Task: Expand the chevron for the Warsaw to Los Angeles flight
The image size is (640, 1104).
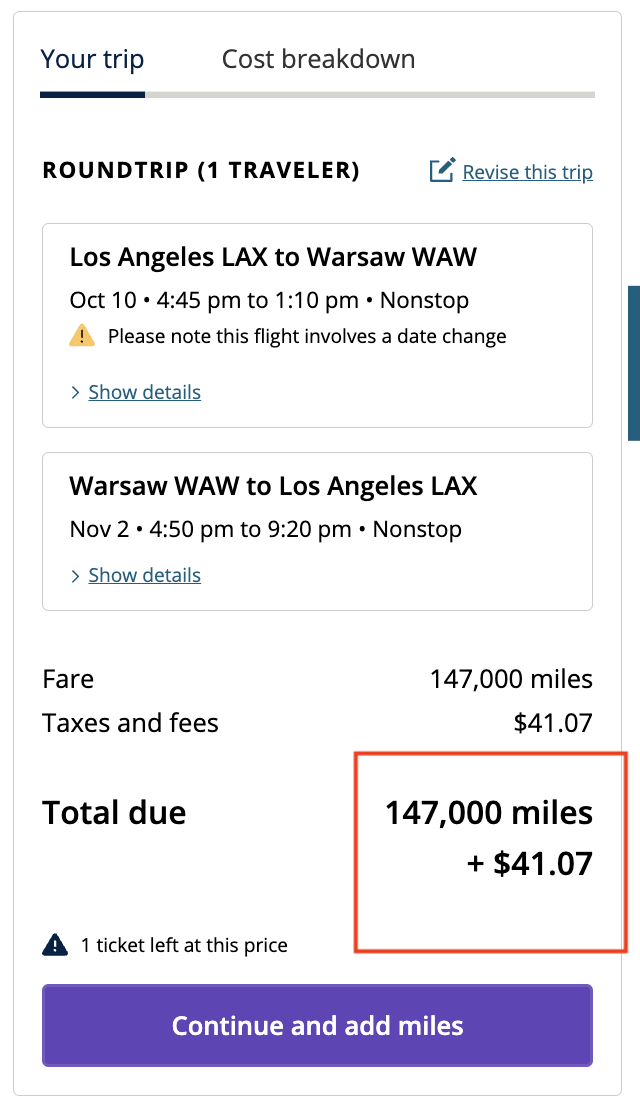Action: (75, 576)
